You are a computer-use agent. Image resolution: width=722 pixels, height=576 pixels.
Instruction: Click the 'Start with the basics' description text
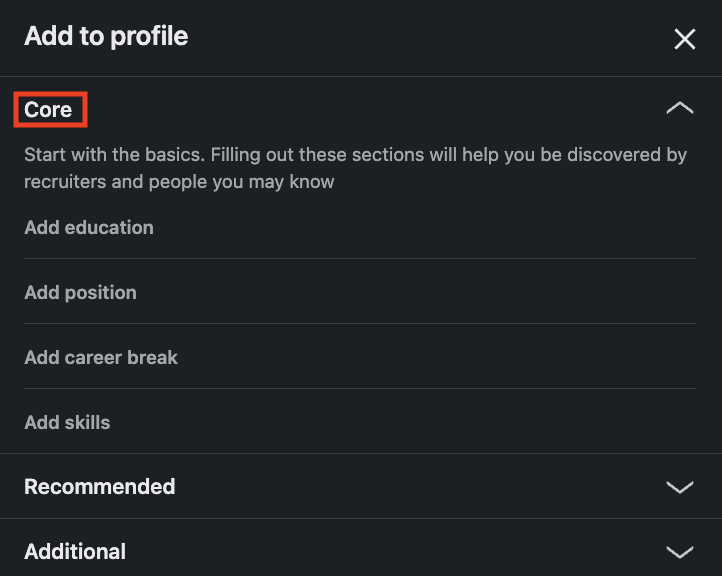tap(355, 168)
